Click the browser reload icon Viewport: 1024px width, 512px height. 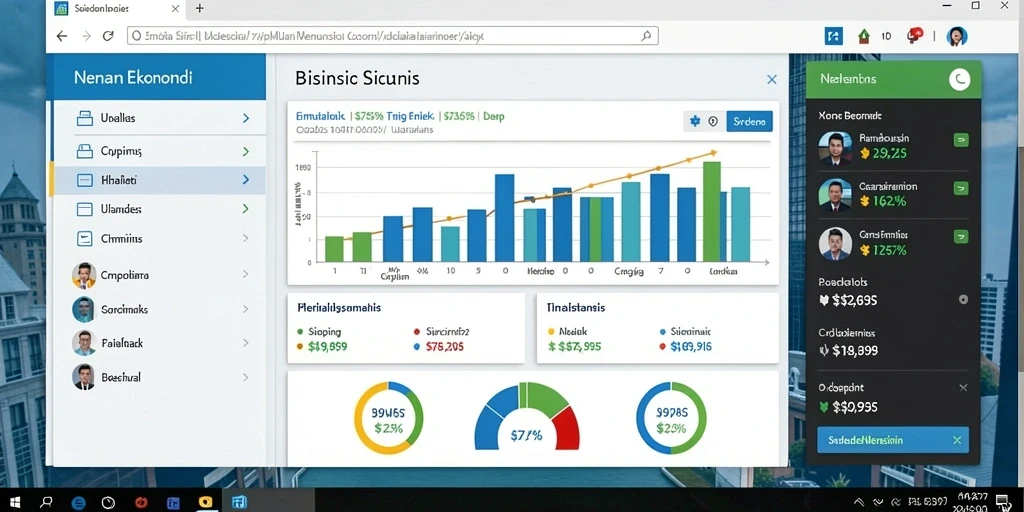[x=108, y=36]
